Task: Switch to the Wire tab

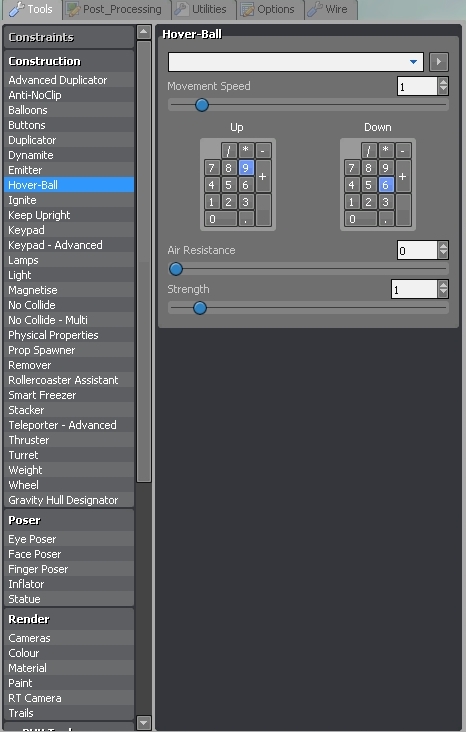Action: tap(331, 9)
